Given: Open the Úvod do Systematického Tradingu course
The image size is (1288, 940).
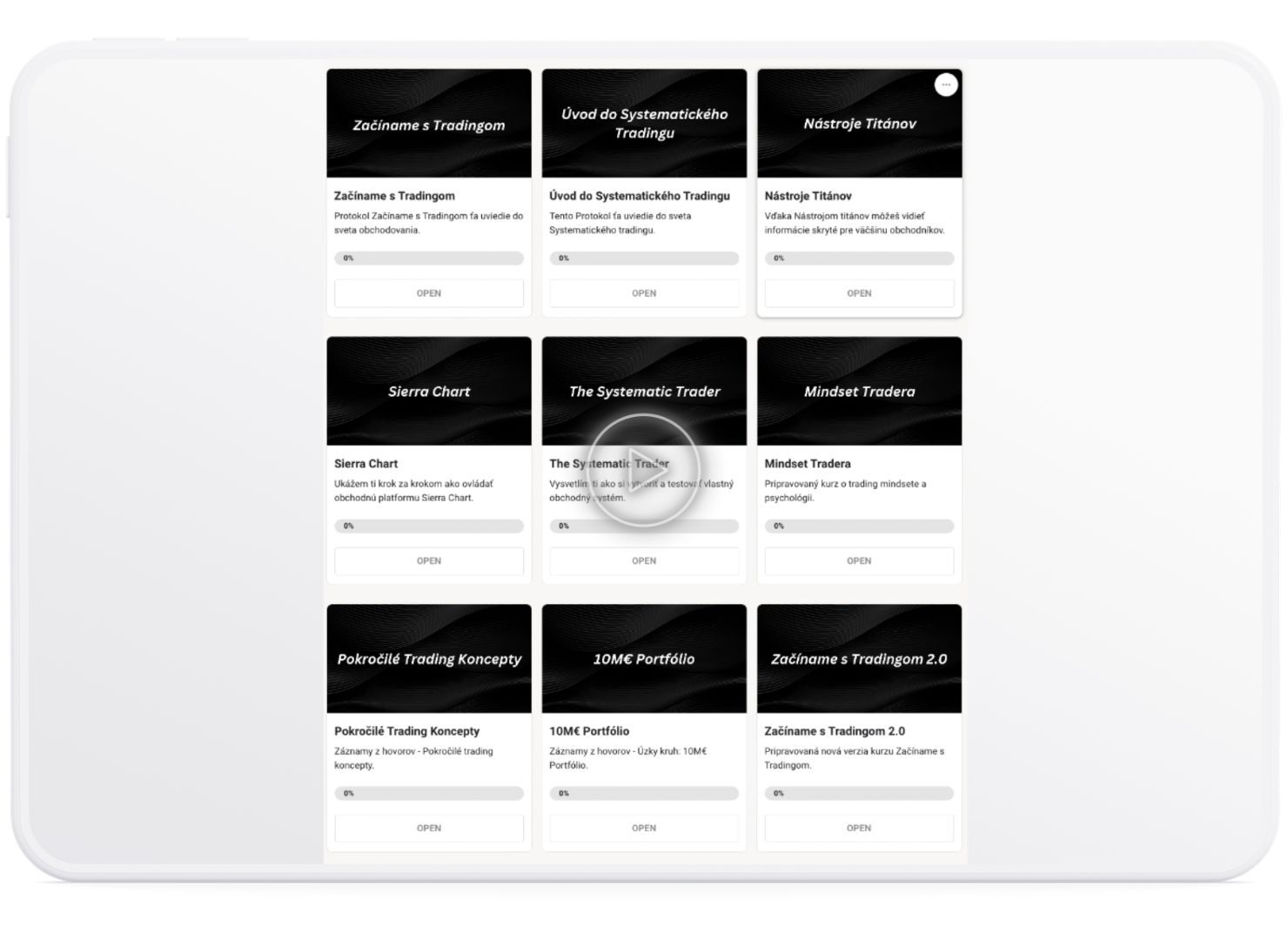Looking at the screenshot, I should tap(643, 293).
